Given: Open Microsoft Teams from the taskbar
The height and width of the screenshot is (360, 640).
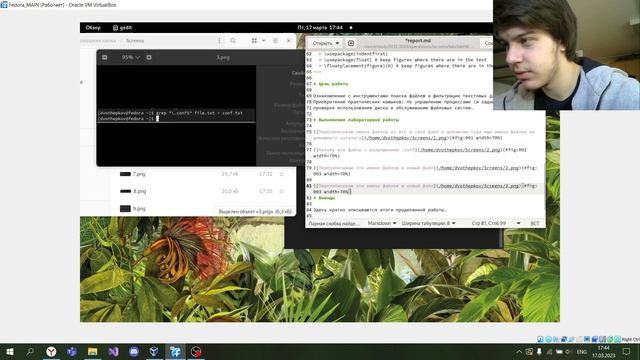Looking at the screenshot, I should 72,351.
